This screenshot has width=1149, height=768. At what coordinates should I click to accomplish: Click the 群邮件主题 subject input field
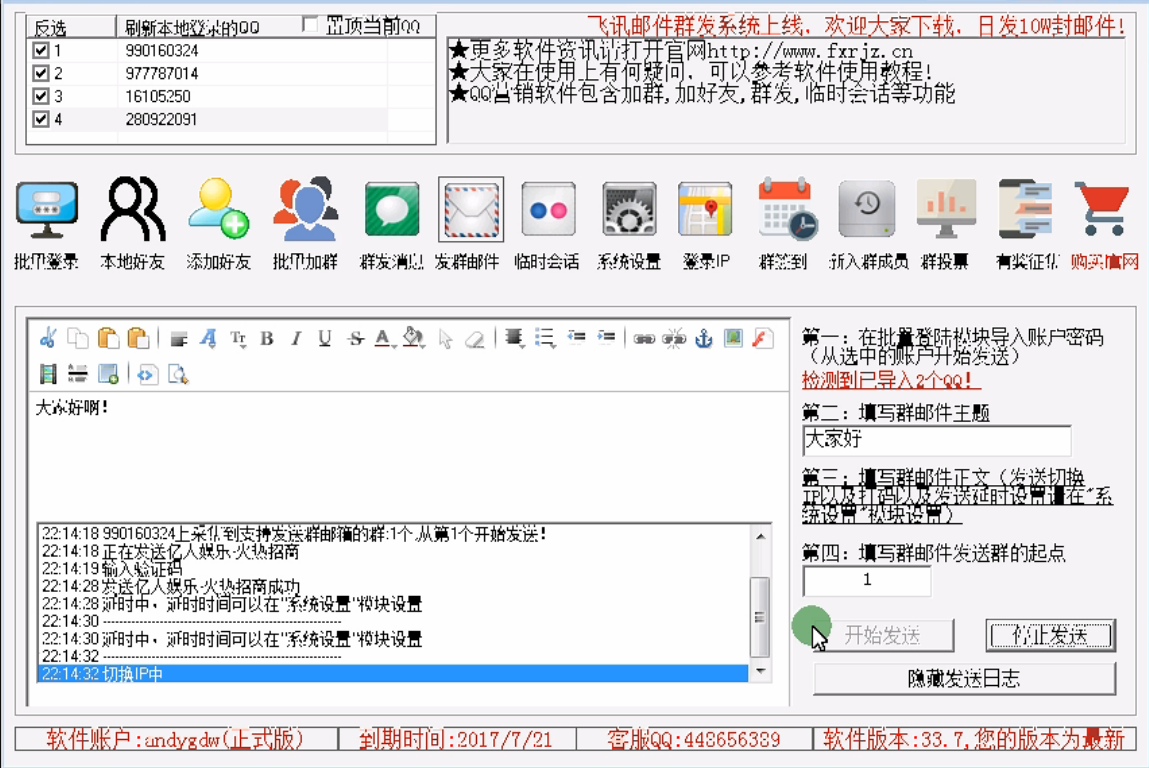click(x=936, y=440)
